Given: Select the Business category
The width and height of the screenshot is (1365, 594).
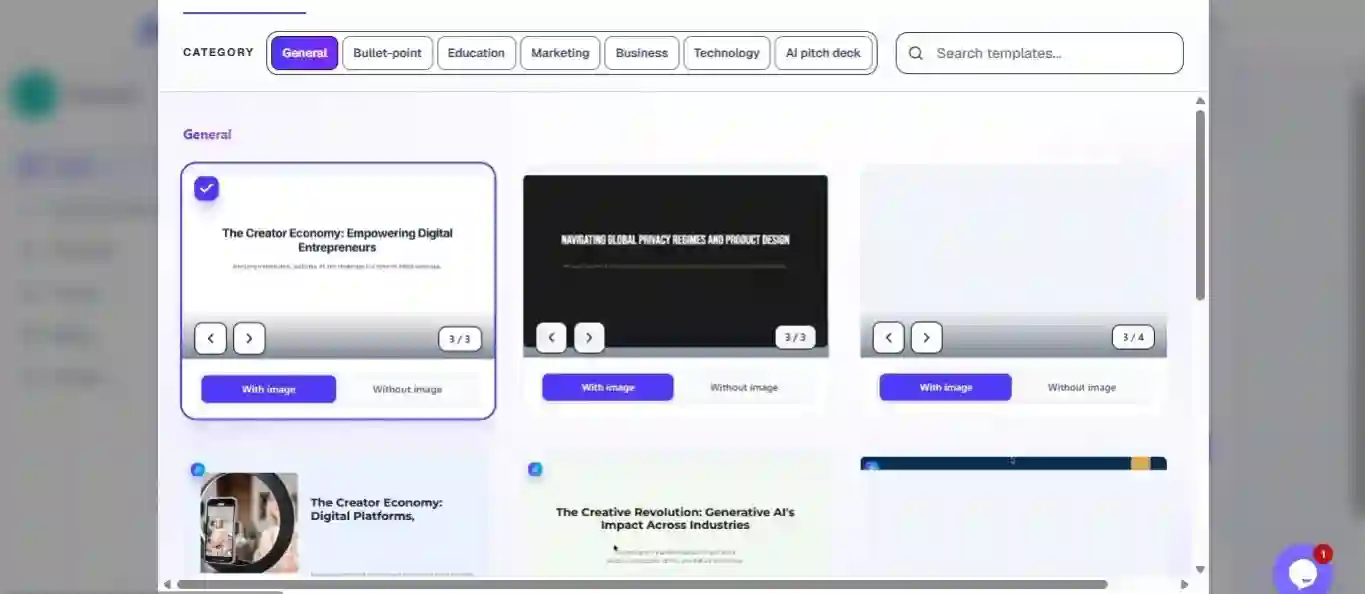Looking at the screenshot, I should (x=641, y=53).
